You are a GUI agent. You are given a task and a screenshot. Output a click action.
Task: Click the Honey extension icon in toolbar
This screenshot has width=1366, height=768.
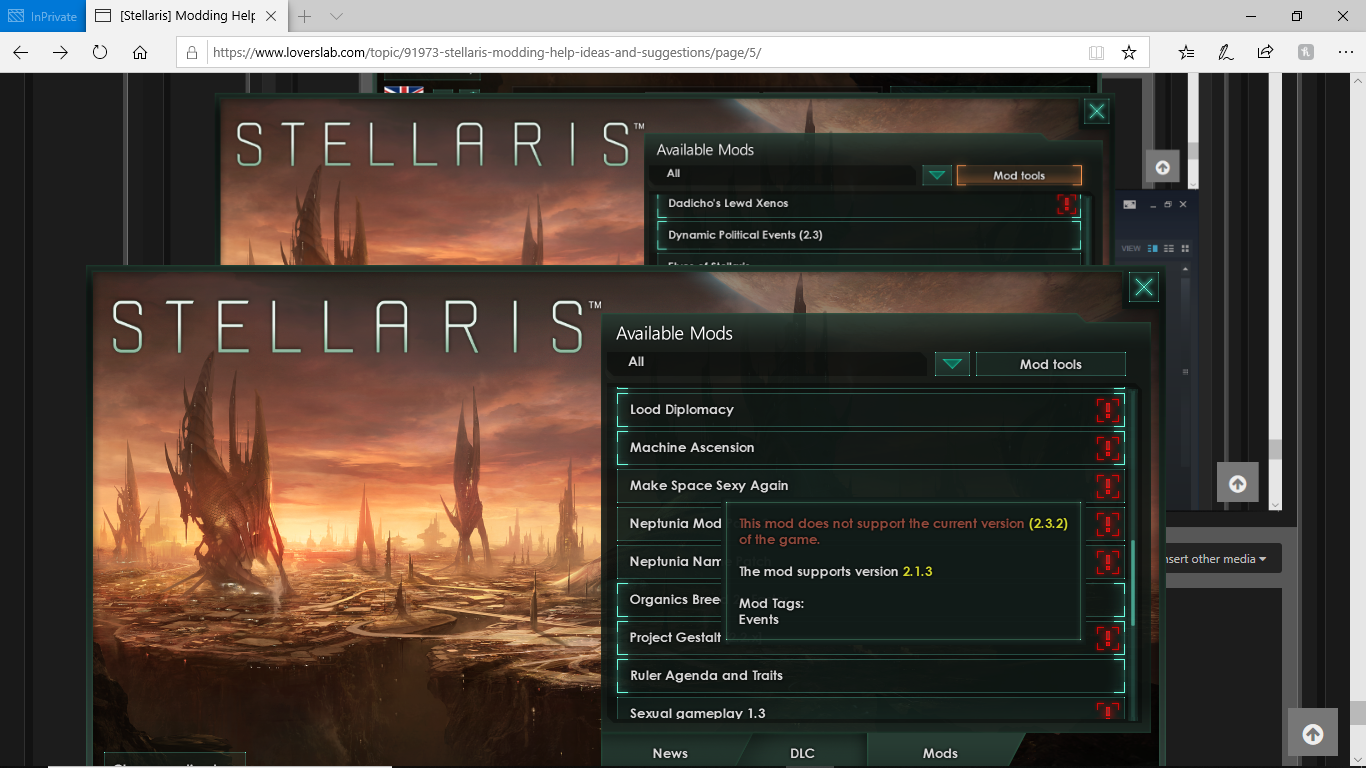[x=1305, y=52]
